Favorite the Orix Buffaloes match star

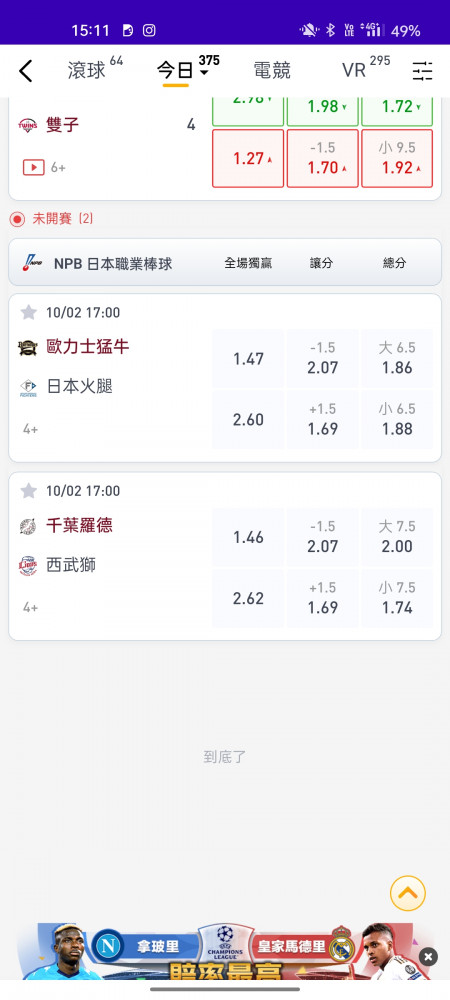click(x=29, y=312)
